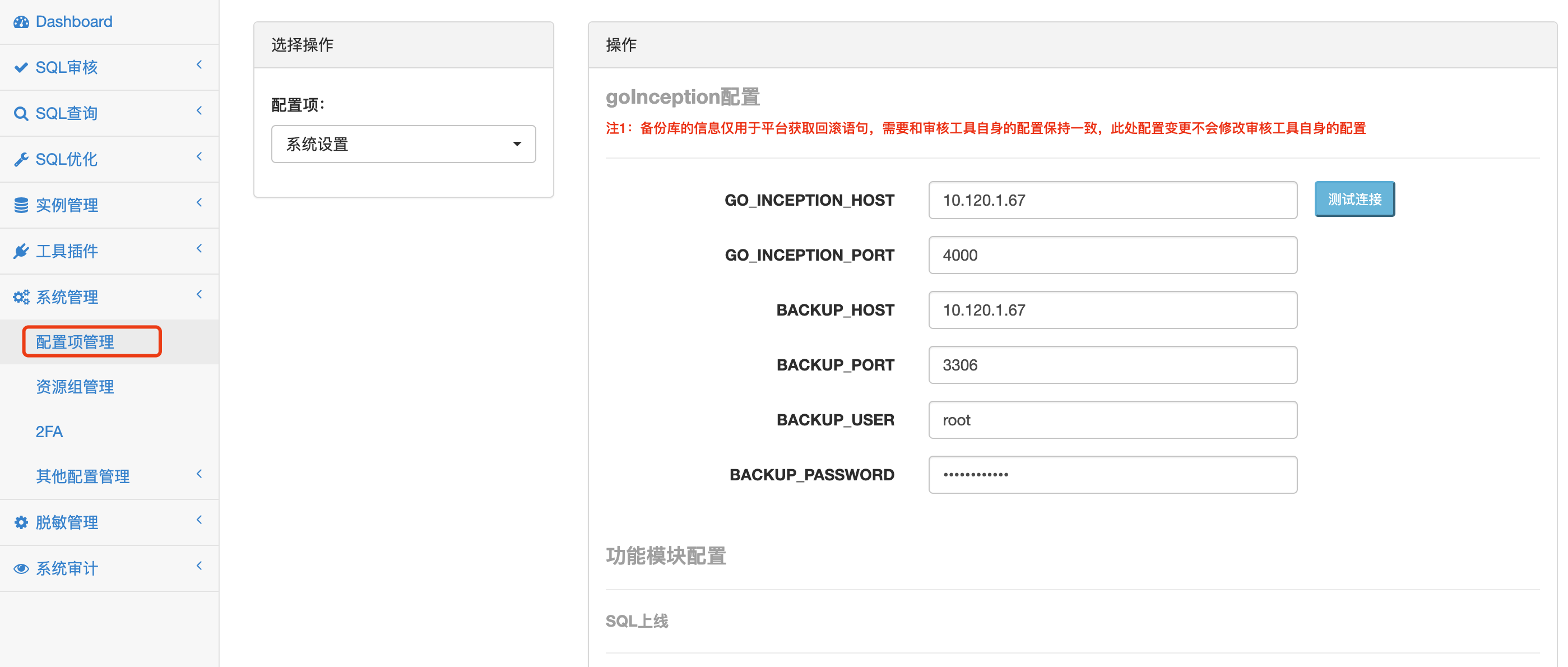Click the Dashboard gauge icon
1568x667 pixels.
point(21,22)
